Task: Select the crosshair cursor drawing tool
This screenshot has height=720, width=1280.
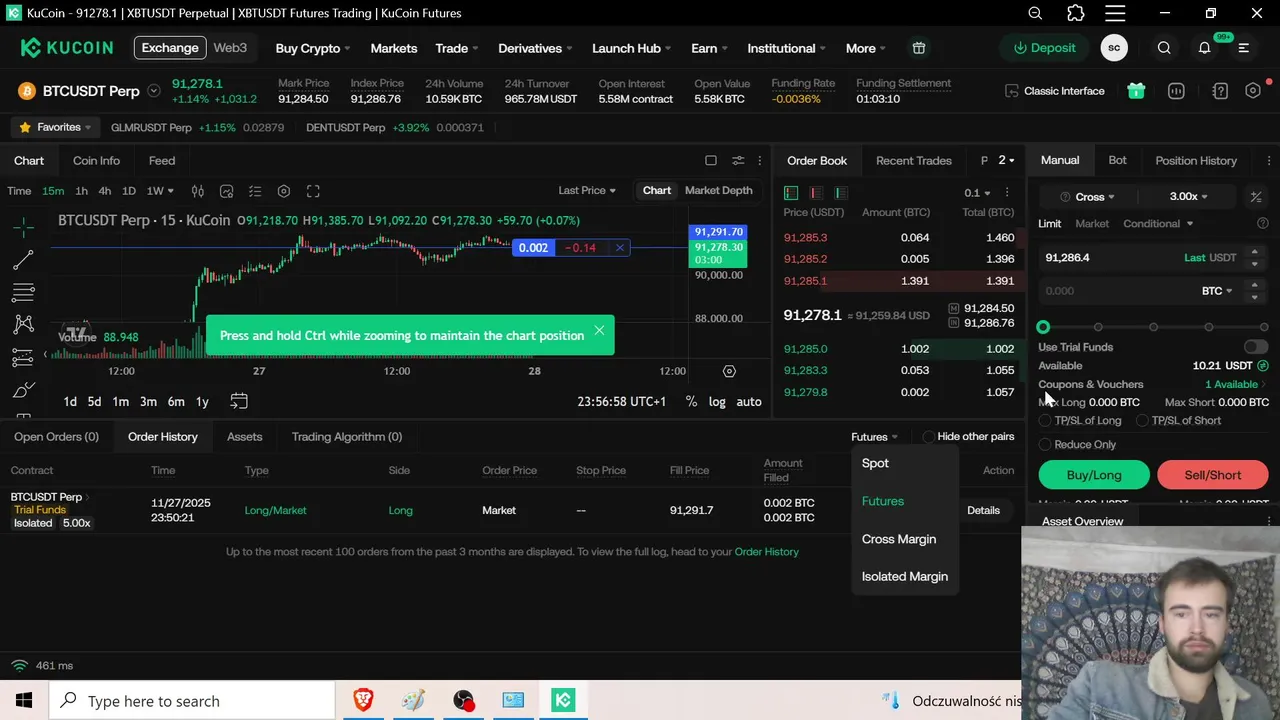Action: pyautogui.click(x=23, y=227)
